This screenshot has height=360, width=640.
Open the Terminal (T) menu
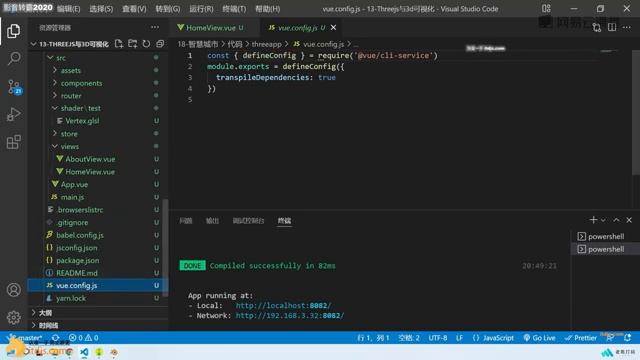point(234,9)
